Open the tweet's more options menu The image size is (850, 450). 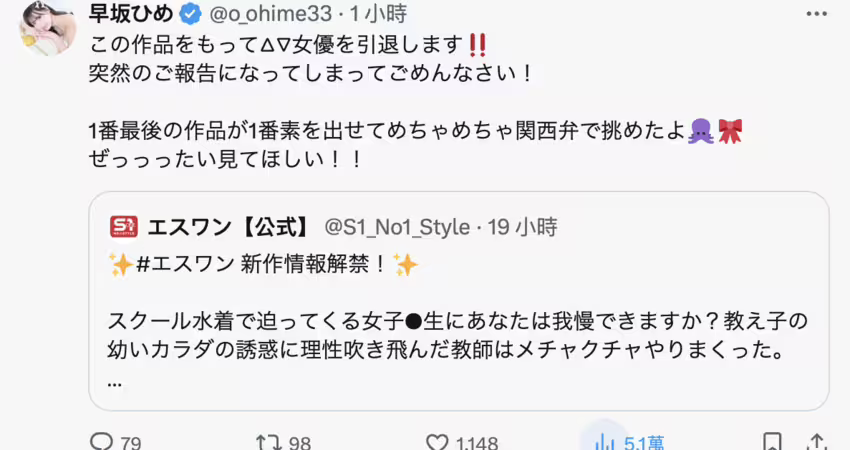click(x=817, y=15)
